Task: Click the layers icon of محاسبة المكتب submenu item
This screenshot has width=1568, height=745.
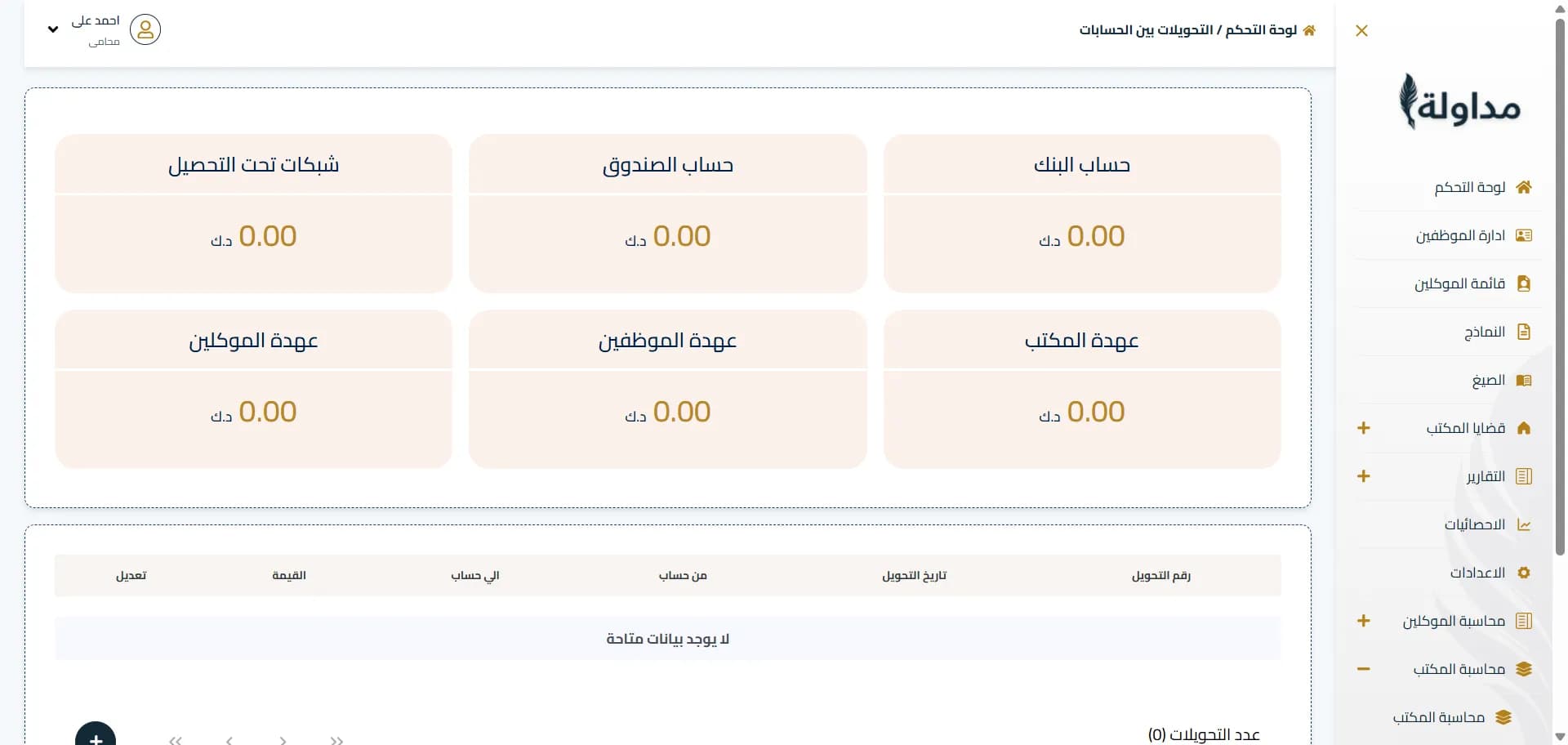Action: 1503,717
